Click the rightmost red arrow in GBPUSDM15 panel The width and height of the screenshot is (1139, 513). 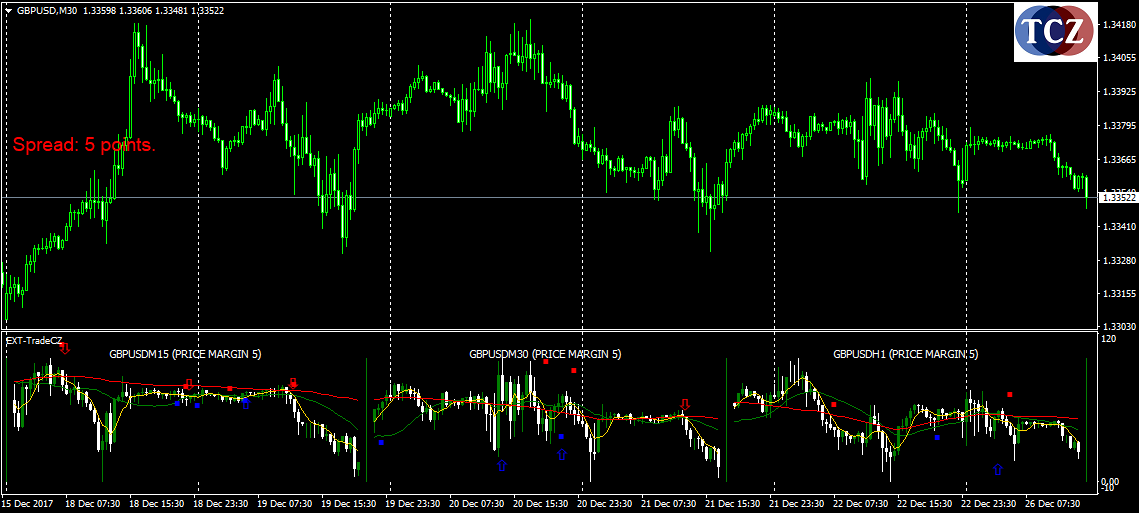click(x=293, y=383)
